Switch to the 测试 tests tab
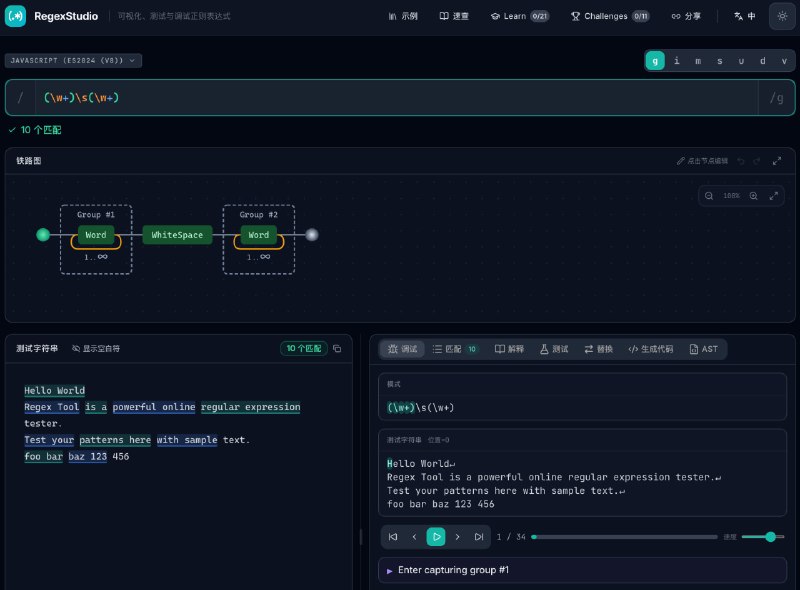Screen dimensions: 800x590 [x=554, y=349]
